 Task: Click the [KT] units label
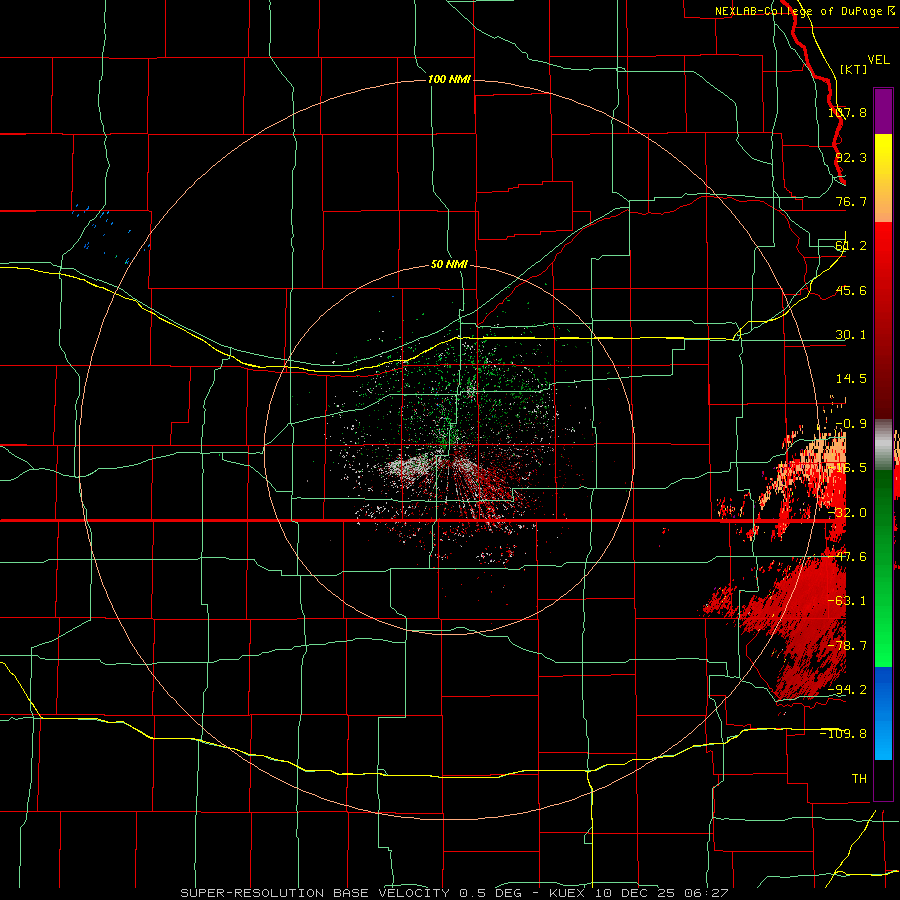point(854,69)
